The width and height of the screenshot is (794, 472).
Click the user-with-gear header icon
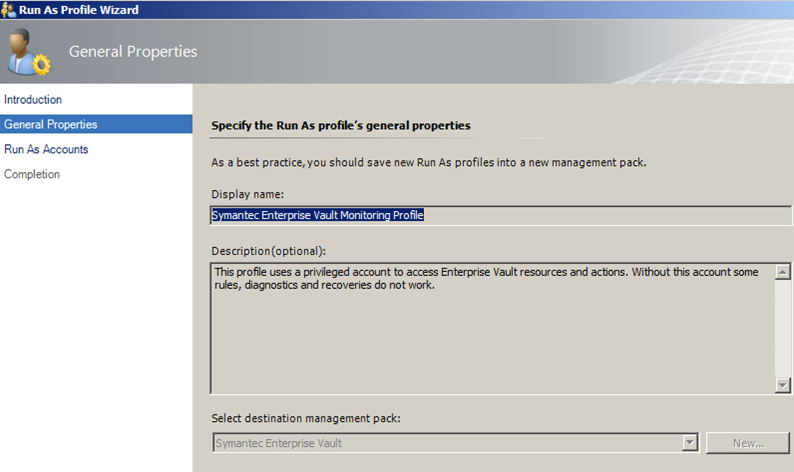[x=28, y=52]
